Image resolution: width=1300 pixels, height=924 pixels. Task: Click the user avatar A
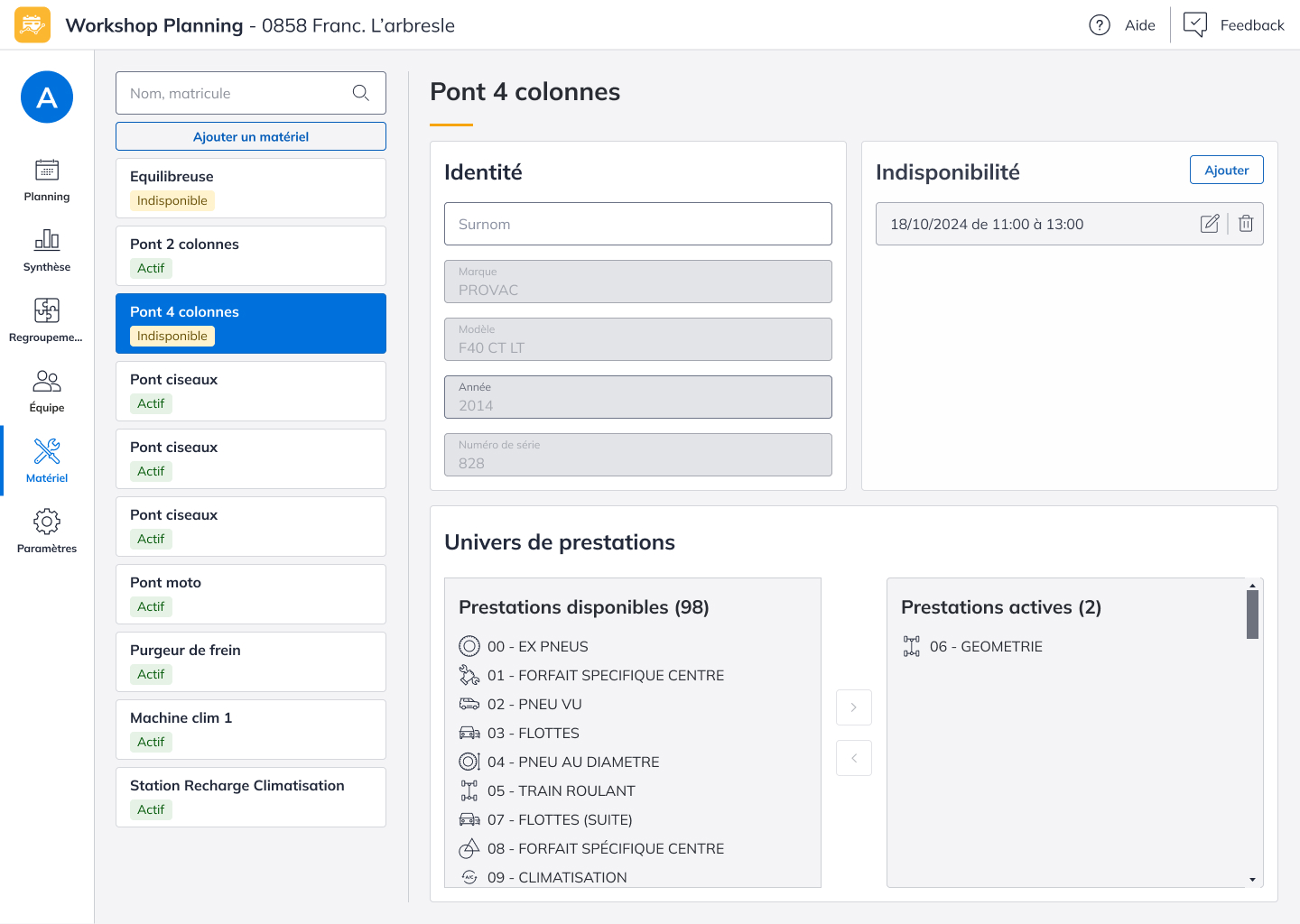[x=47, y=97]
